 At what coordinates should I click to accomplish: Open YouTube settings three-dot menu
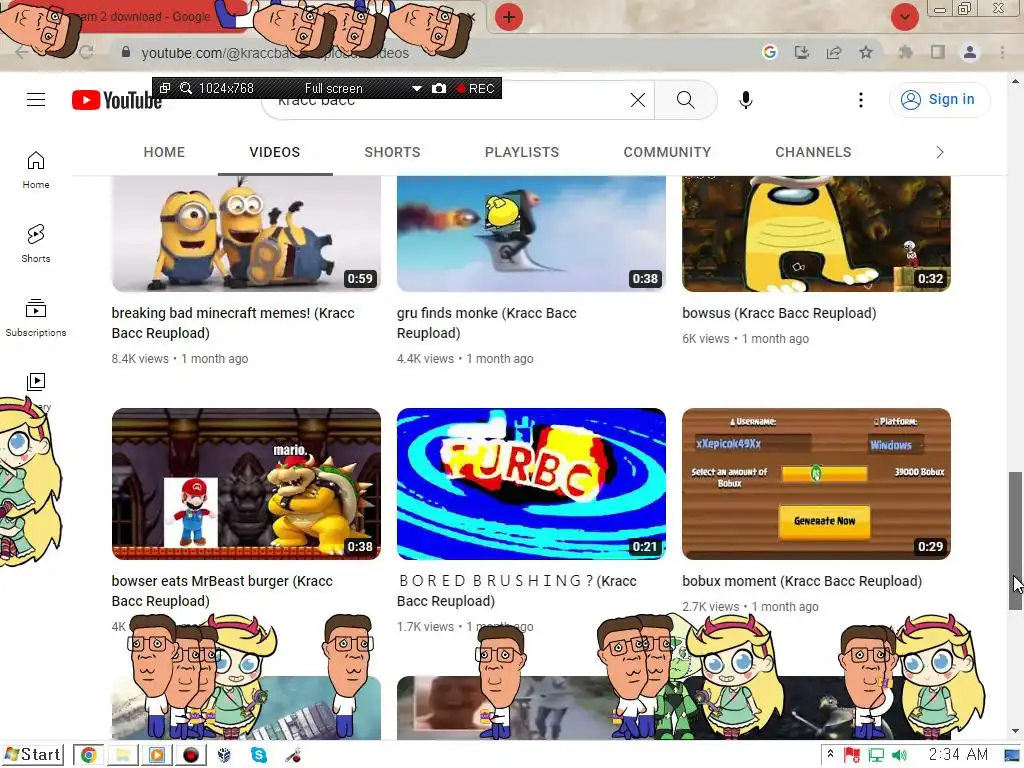[860, 100]
